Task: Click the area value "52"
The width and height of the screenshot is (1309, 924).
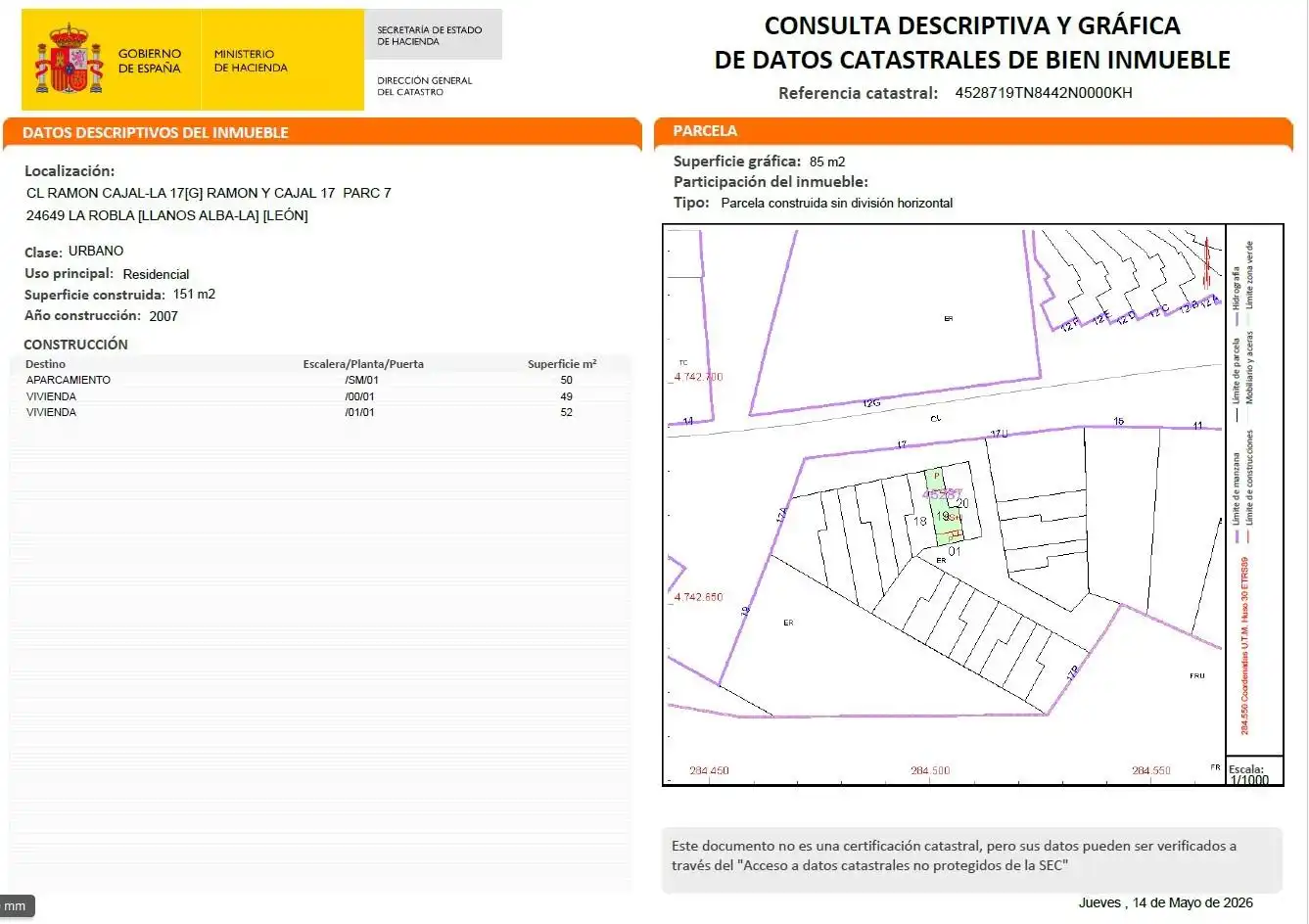Action: click(x=567, y=412)
